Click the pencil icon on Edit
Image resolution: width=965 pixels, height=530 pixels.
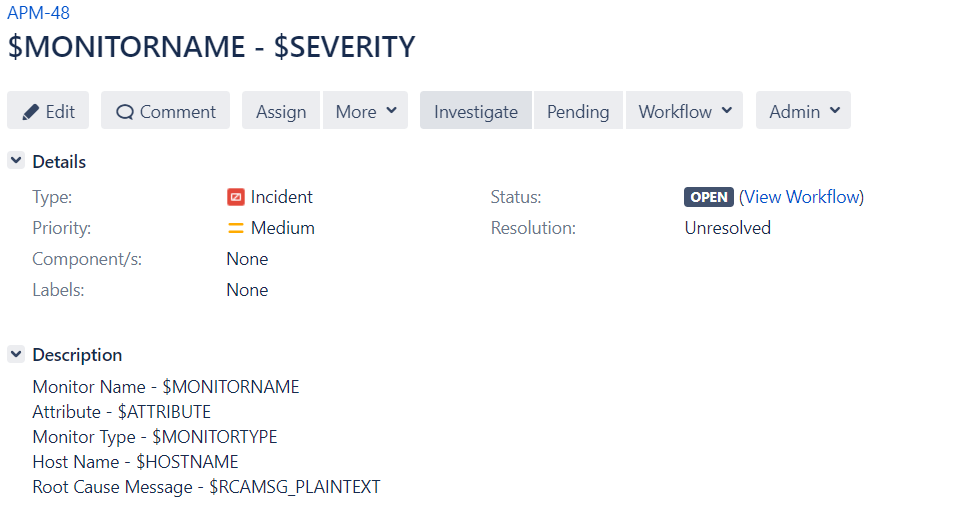(31, 112)
